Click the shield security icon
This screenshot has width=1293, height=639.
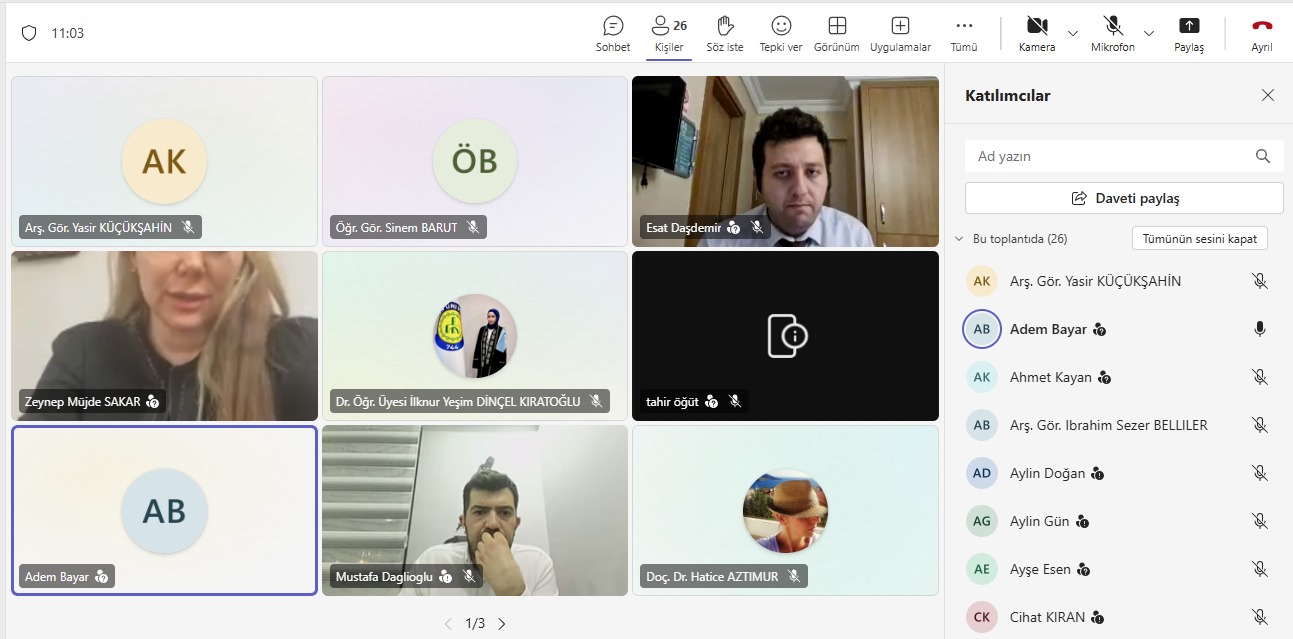[29, 33]
